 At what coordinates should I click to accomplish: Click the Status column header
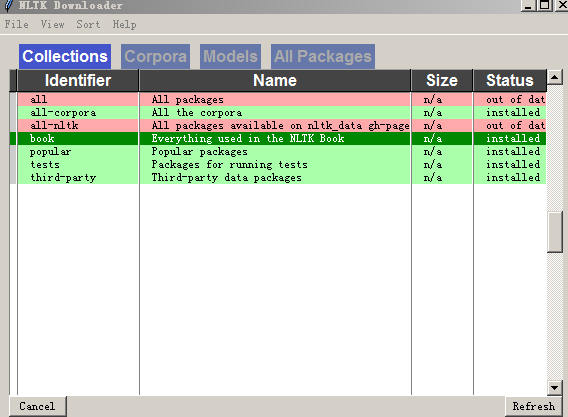coord(510,80)
